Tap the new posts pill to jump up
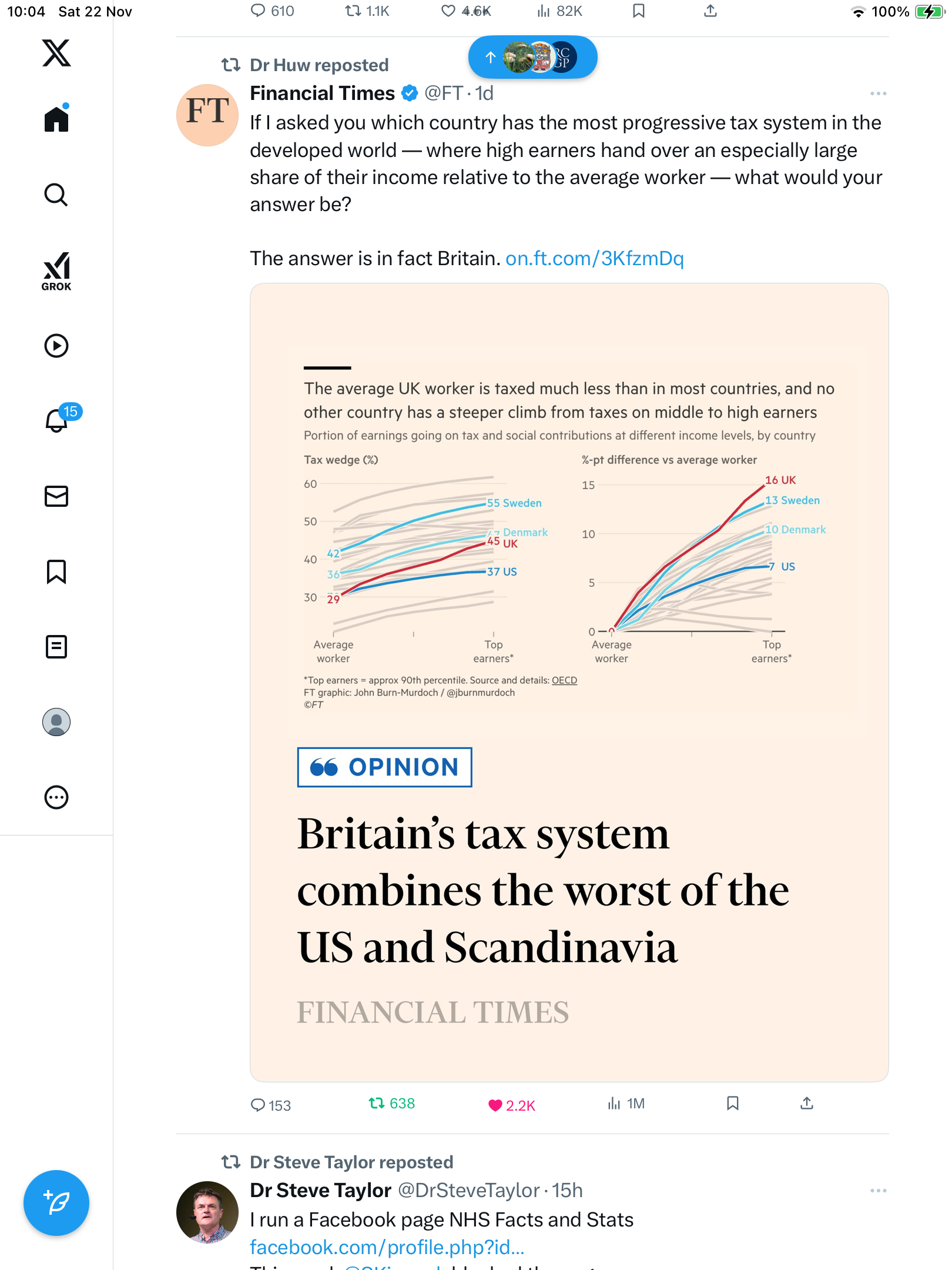Viewport: 952px width, 1270px height. pyautogui.click(x=532, y=57)
